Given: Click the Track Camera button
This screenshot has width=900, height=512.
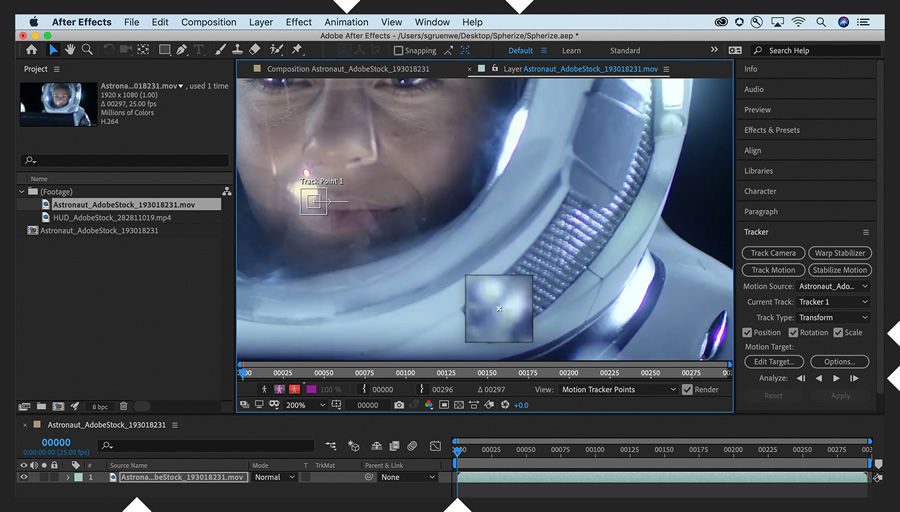Looking at the screenshot, I should coord(773,253).
